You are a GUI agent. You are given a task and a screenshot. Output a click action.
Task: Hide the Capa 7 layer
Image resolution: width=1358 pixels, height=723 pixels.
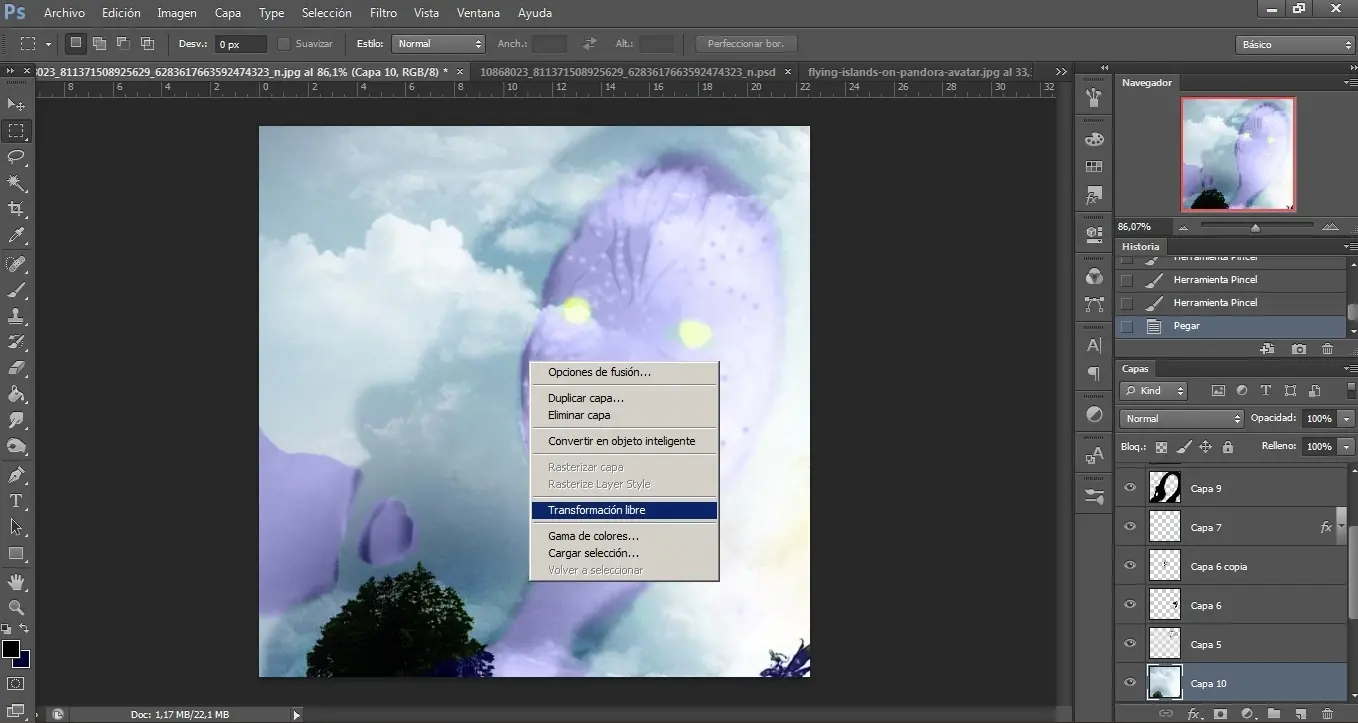pyautogui.click(x=1130, y=527)
